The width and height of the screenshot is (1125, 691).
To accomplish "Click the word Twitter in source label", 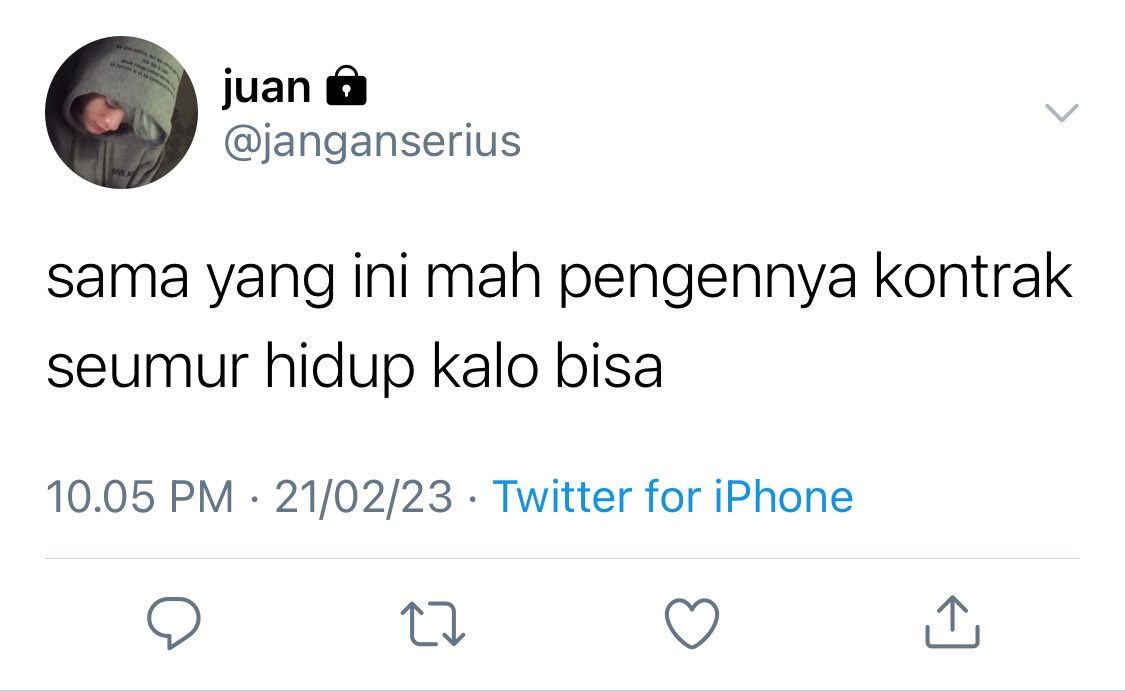I will tap(562, 497).
